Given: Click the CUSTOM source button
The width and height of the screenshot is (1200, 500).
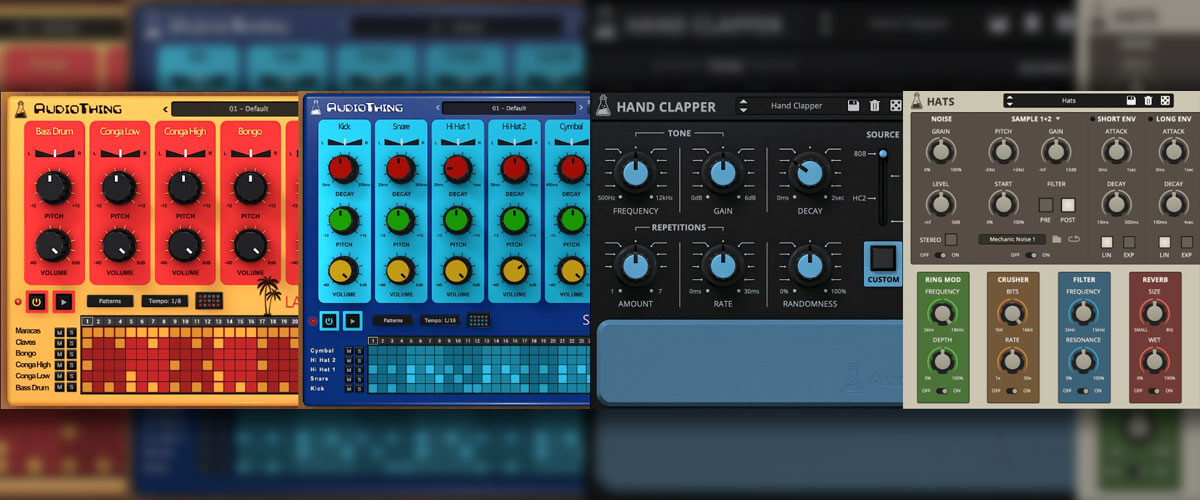Looking at the screenshot, I should click(x=882, y=264).
